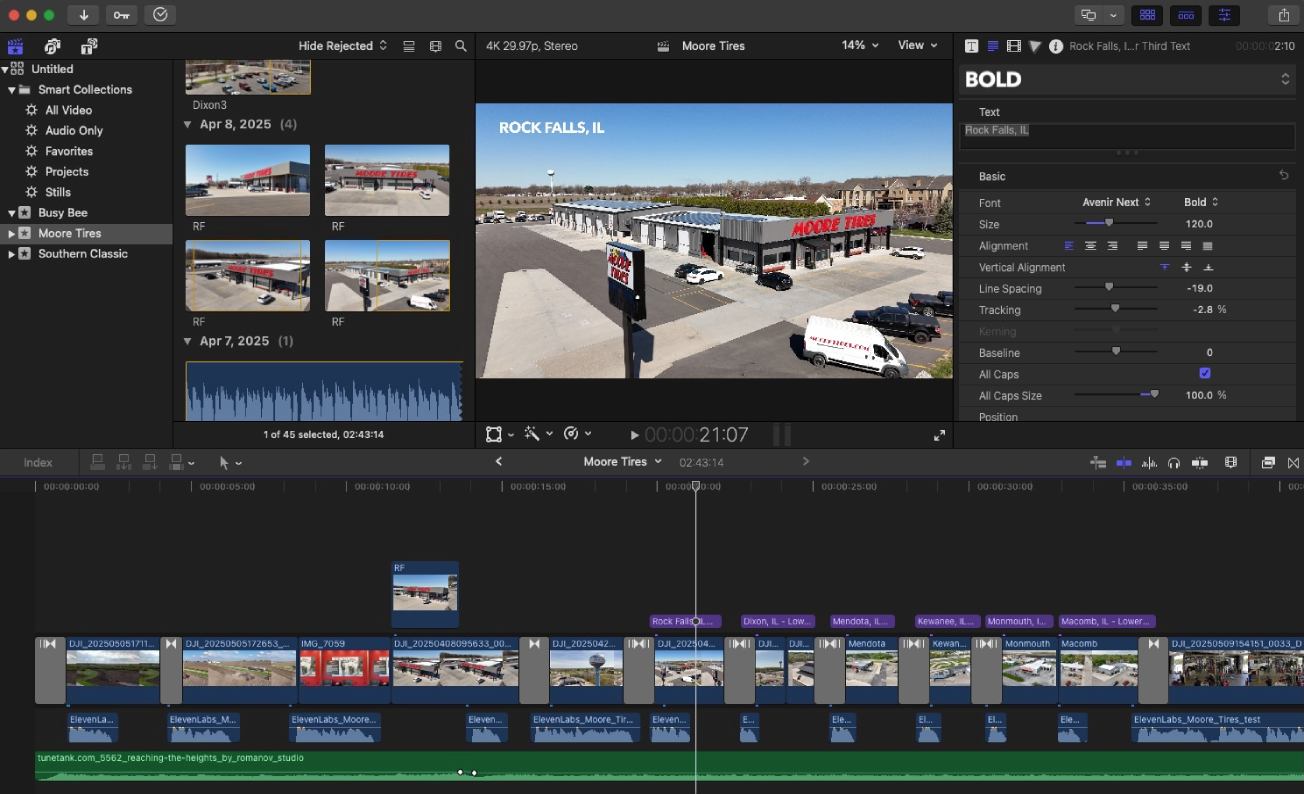1304x794 pixels.
Task: Open the viewer zoom 14% dropdown
Action: click(860, 46)
